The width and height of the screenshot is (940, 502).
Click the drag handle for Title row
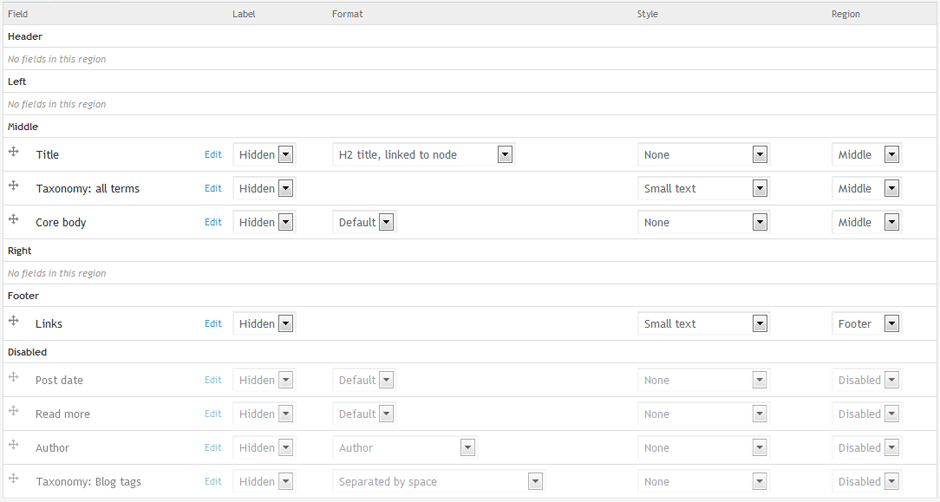(x=14, y=152)
